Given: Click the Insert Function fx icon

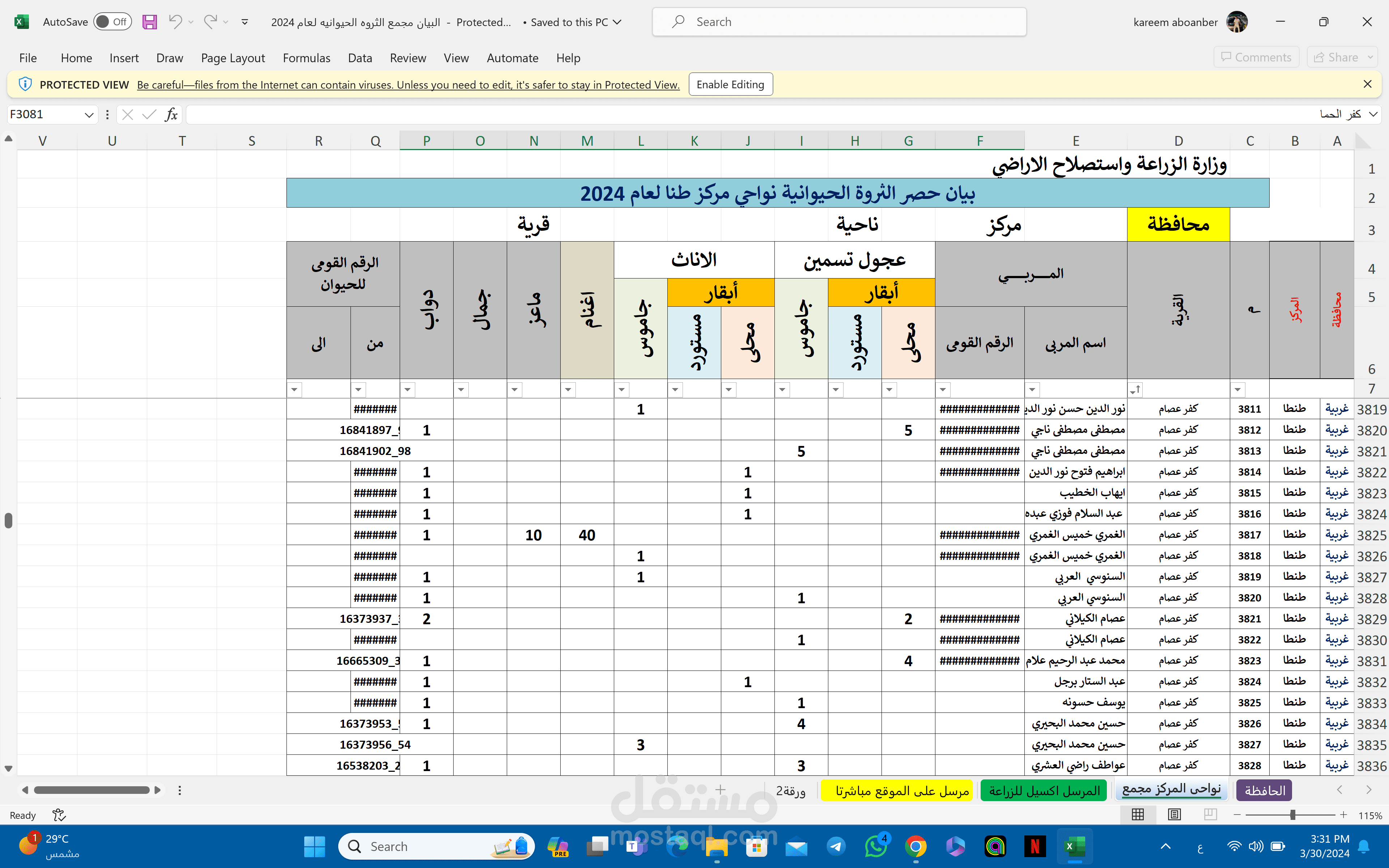Looking at the screenshot, I should pyautogui.click(x=171, y=115).
